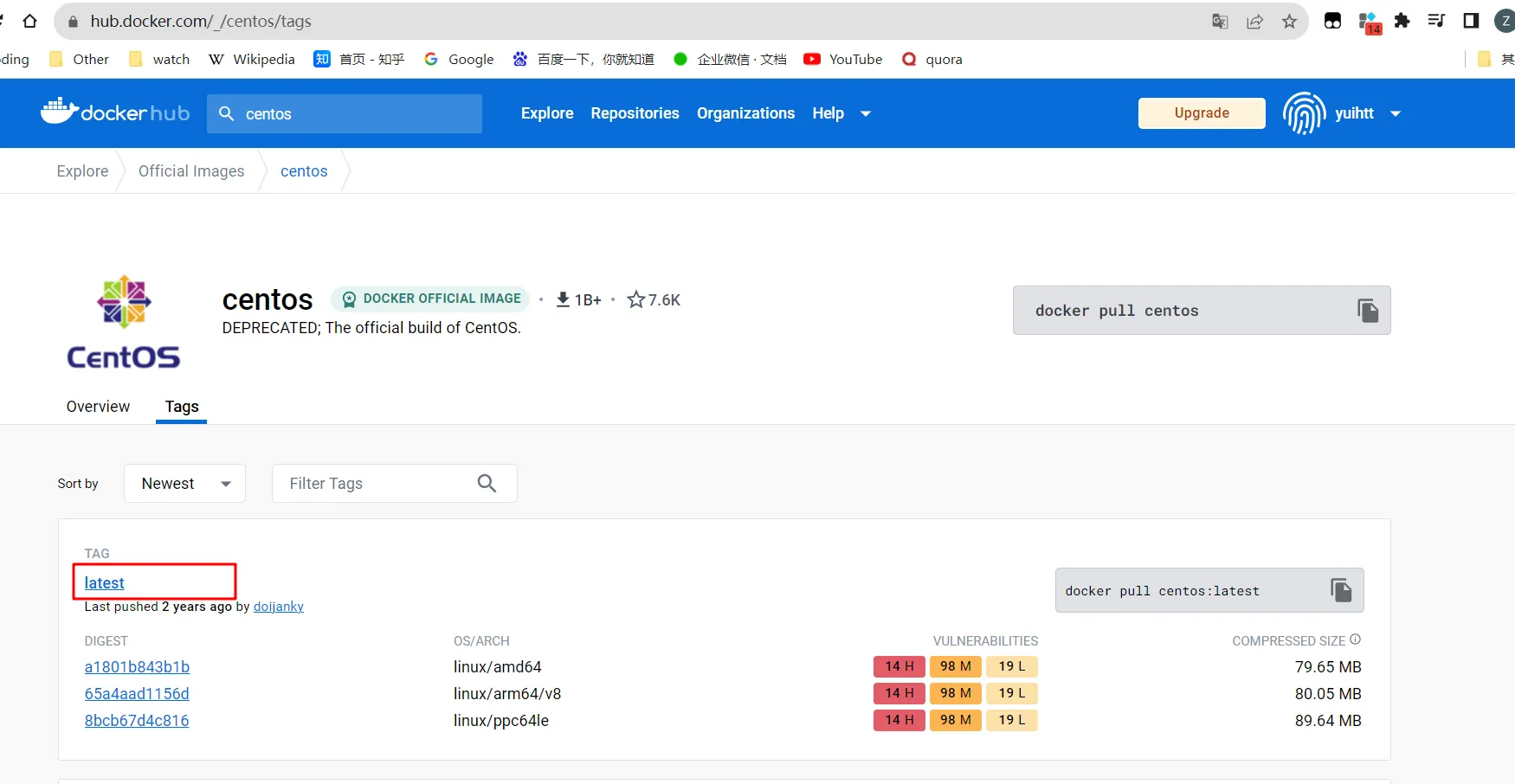Screen dimensions: 1515x784
Task: Click the Docker Official Image badge
Action: point(430,299)
